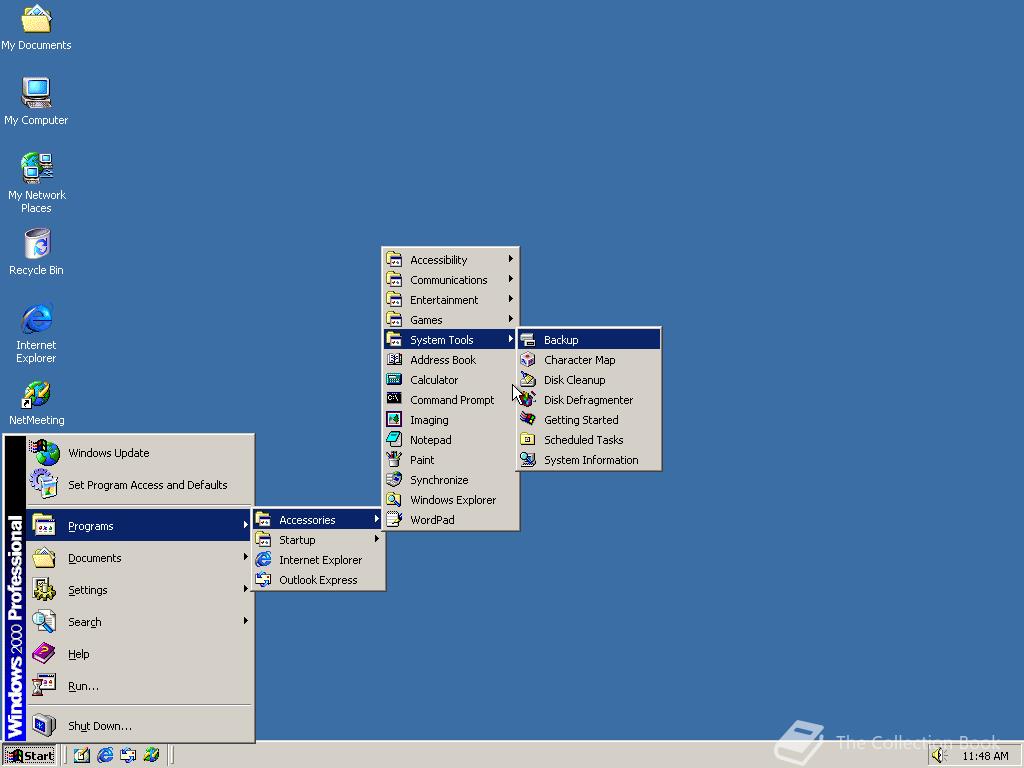This screenshot has height=768, width=1024.
Task: Select the Programs menu entry
Action: click(140, 526)
